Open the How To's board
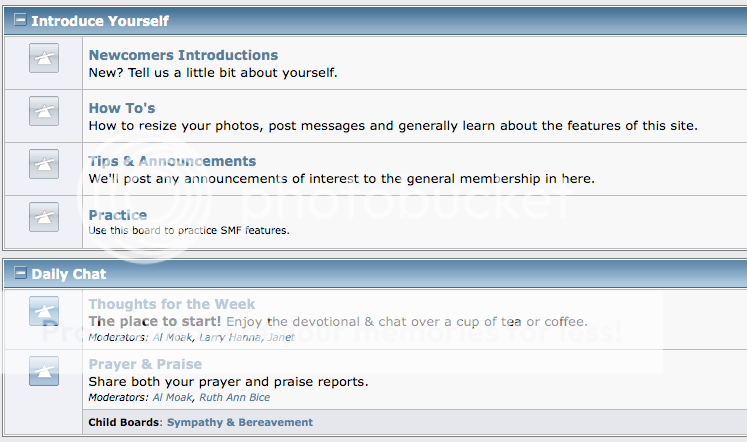This screenshot has width=747, height=442. tap(122, 108)
